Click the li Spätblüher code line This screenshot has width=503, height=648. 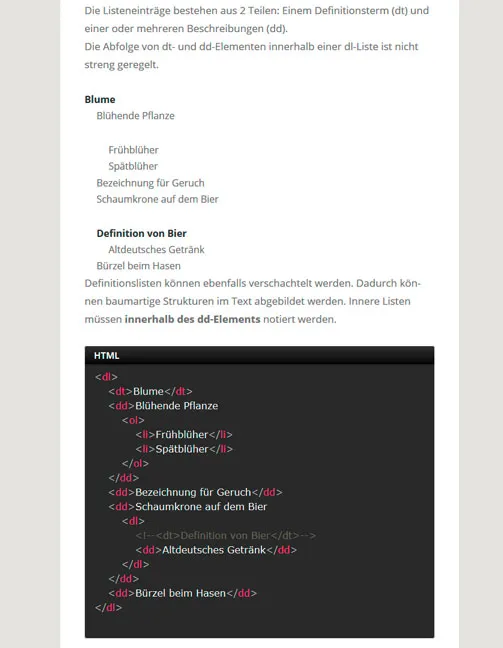(x=184, y=449)
